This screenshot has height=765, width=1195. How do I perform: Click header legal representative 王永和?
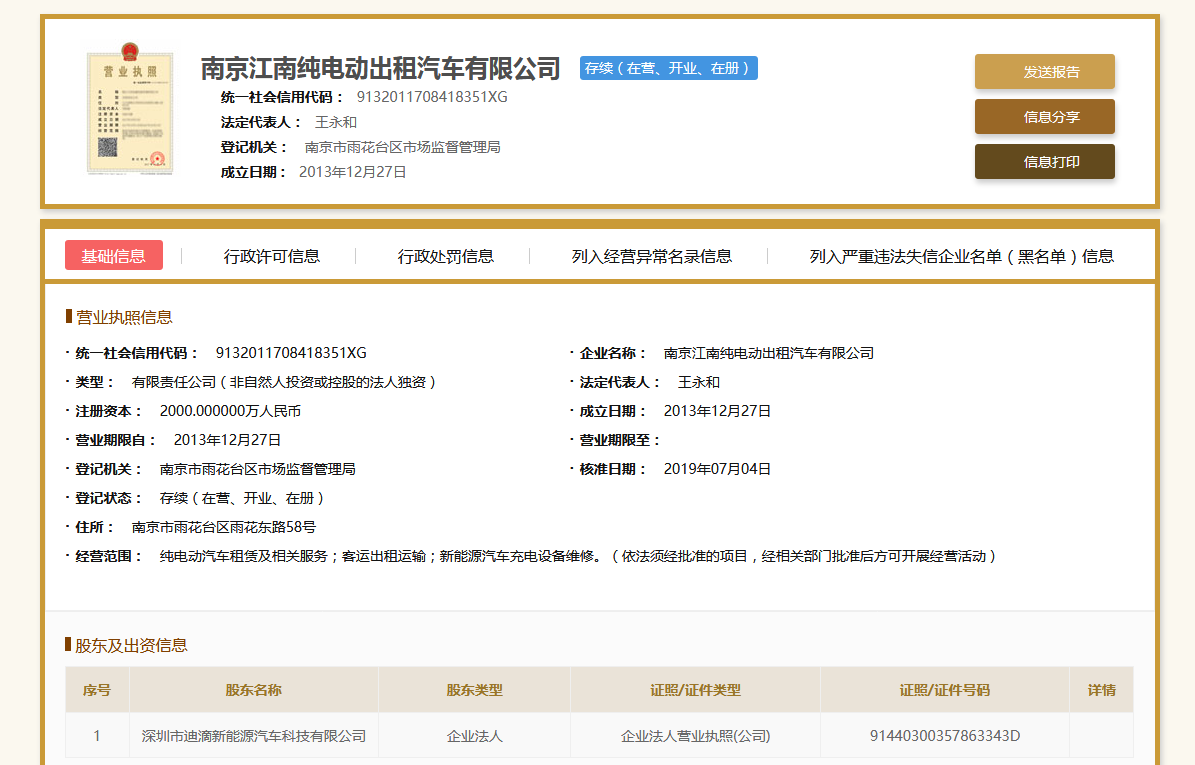tap(336, 122)
